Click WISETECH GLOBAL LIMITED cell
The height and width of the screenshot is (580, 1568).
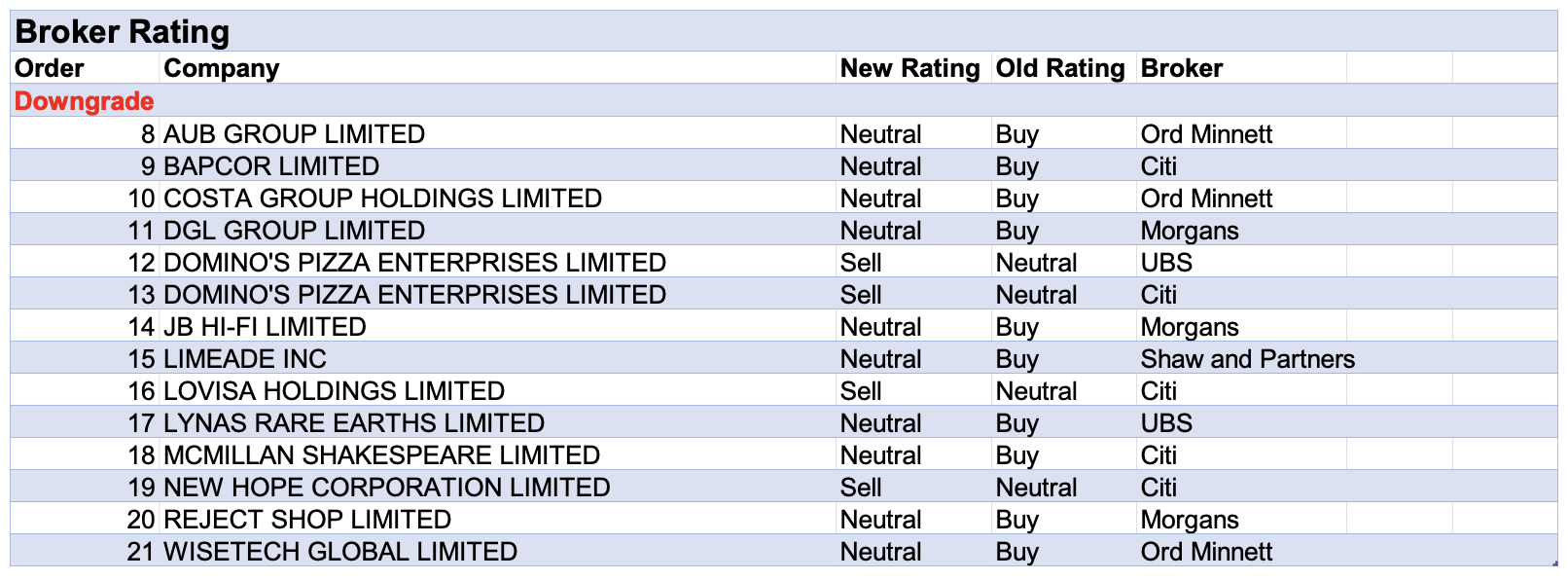tap(340, 552)
